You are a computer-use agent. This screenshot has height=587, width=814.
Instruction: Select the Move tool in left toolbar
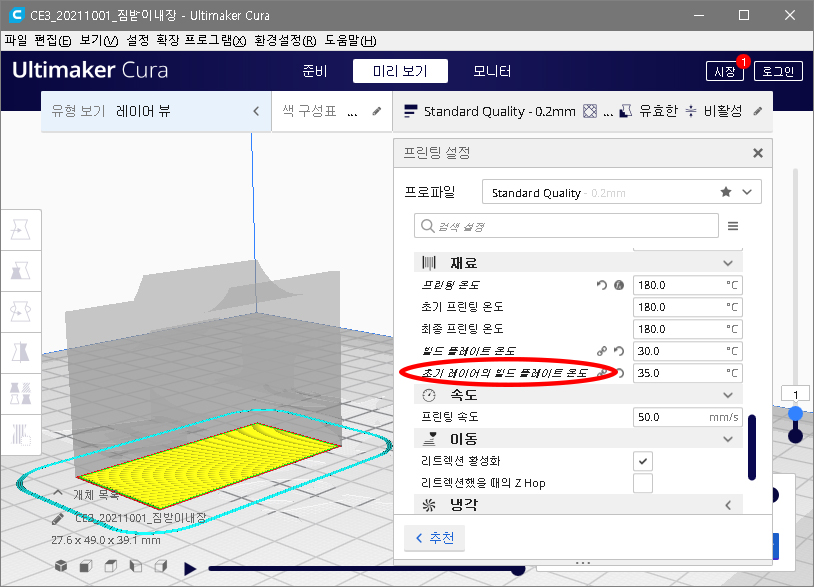(x=21, y=229)
